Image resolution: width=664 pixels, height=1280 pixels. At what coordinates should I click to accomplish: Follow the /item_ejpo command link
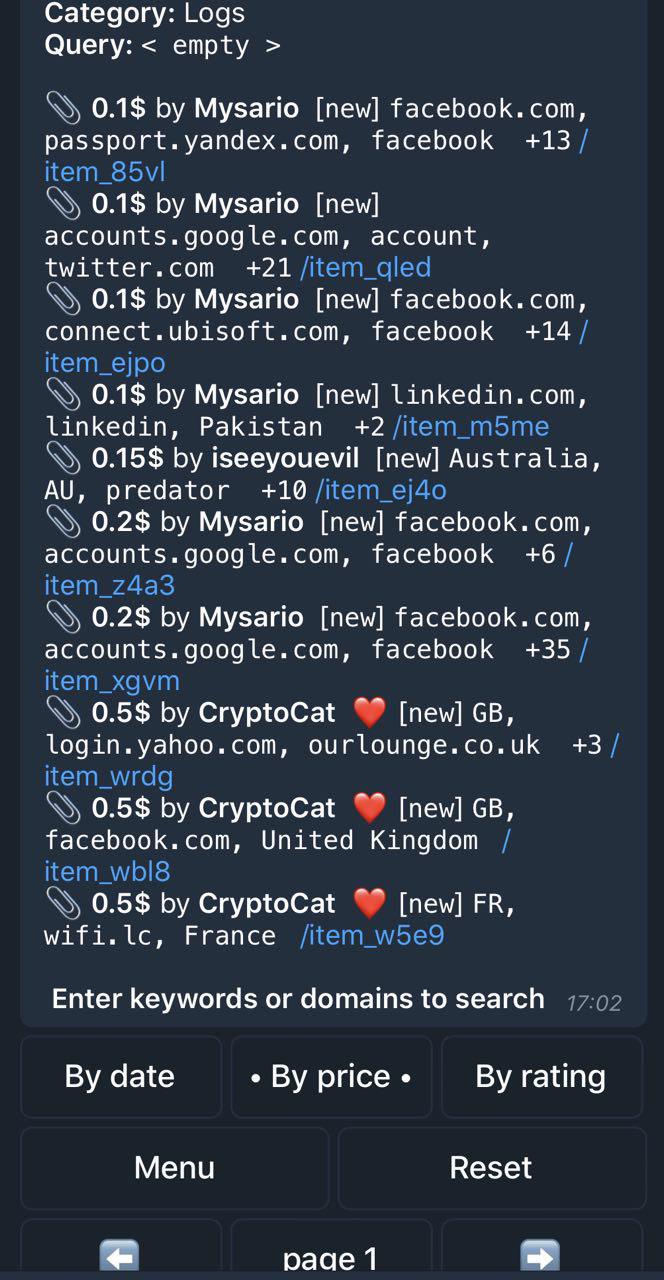click(x=104, y=363)
